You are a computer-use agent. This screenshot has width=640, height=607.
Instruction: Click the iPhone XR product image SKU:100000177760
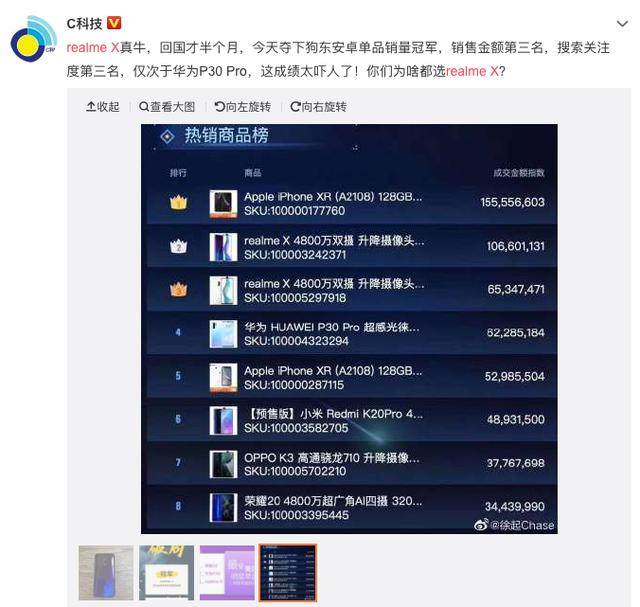coord(223,203)
